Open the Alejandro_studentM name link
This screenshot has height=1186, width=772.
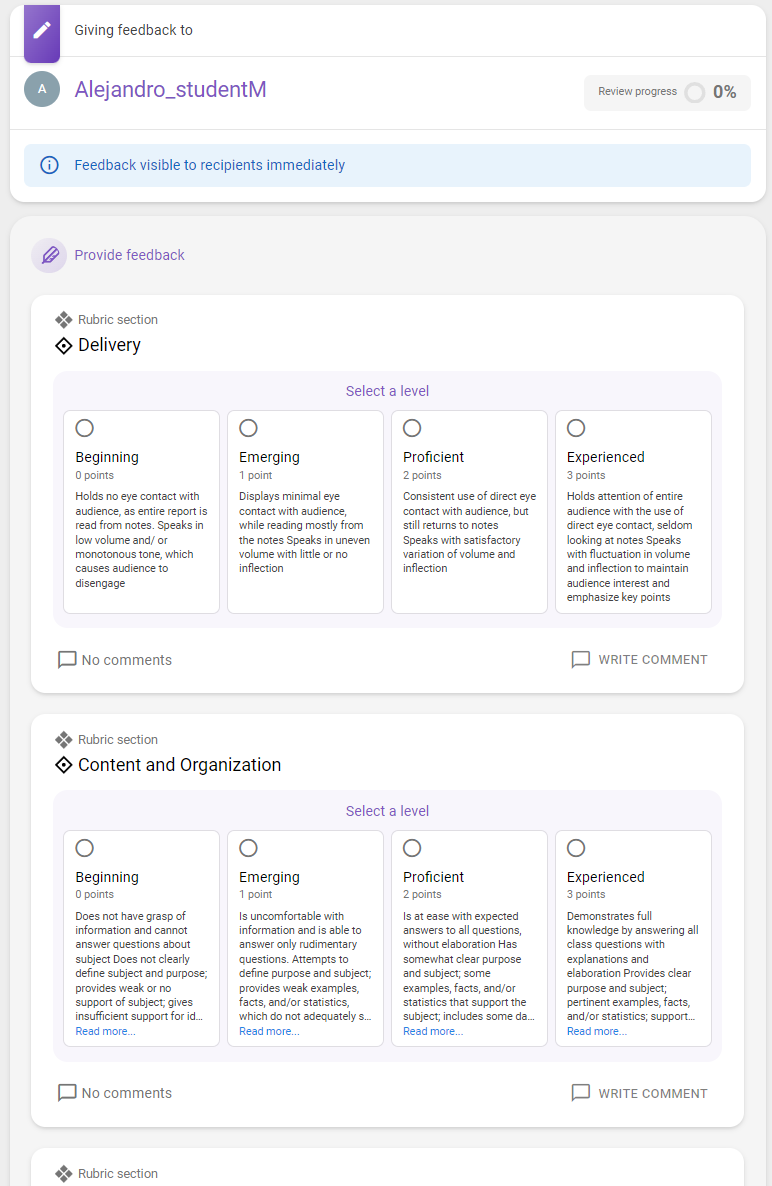[170, 89]
